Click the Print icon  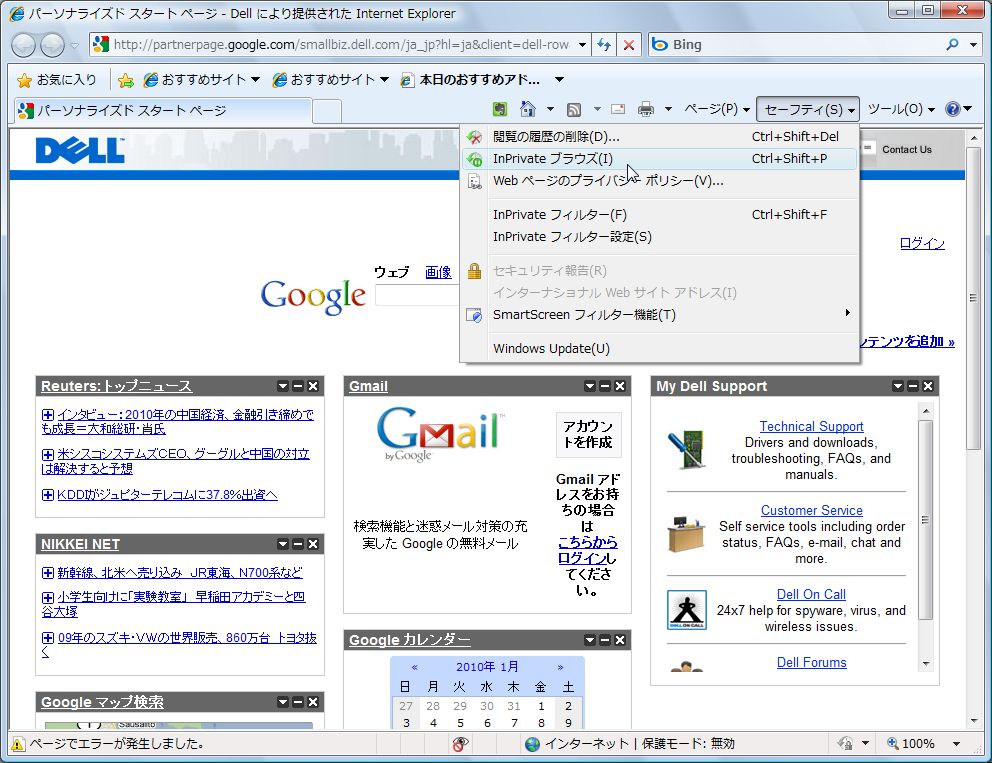646,109
